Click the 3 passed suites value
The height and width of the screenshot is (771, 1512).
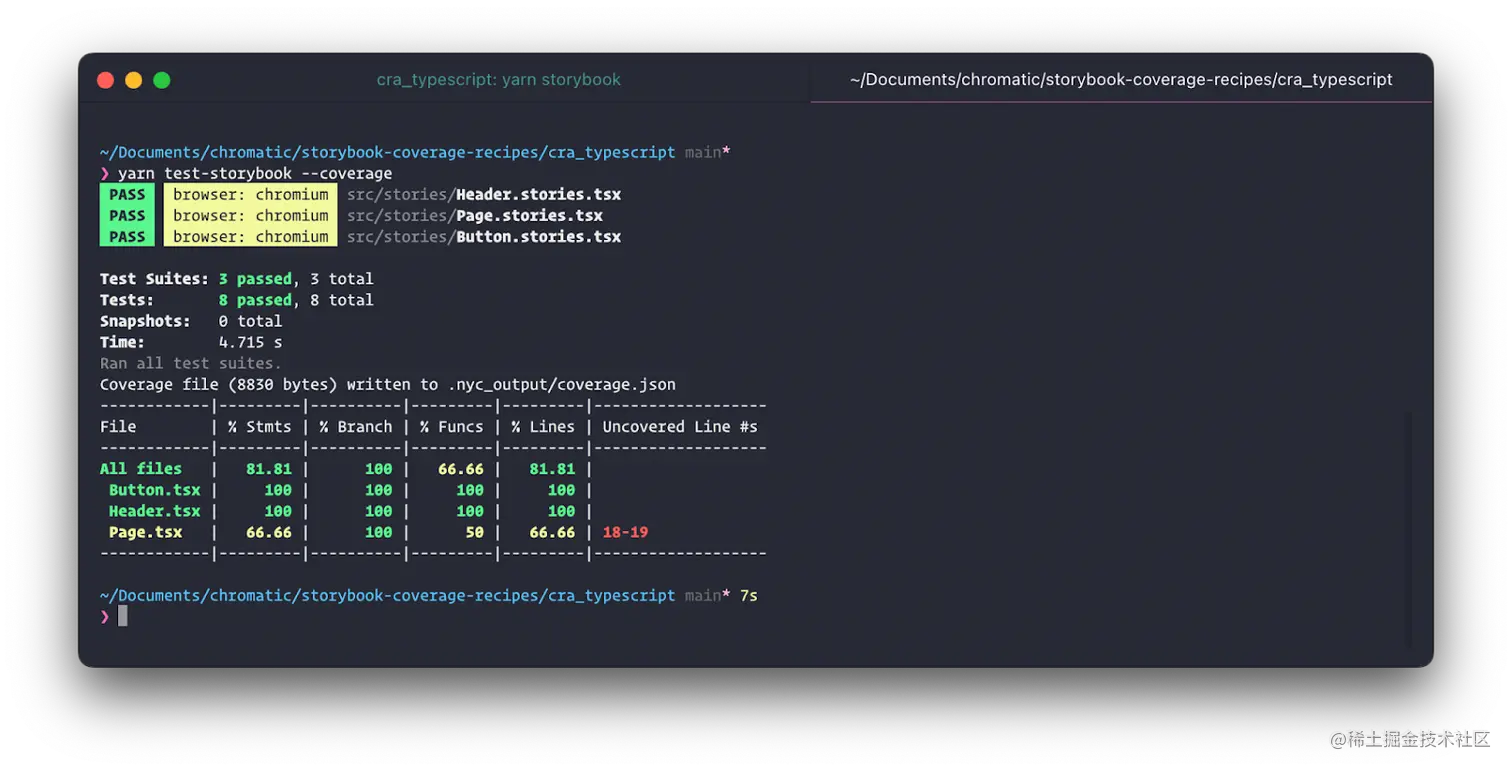point(255,279)
